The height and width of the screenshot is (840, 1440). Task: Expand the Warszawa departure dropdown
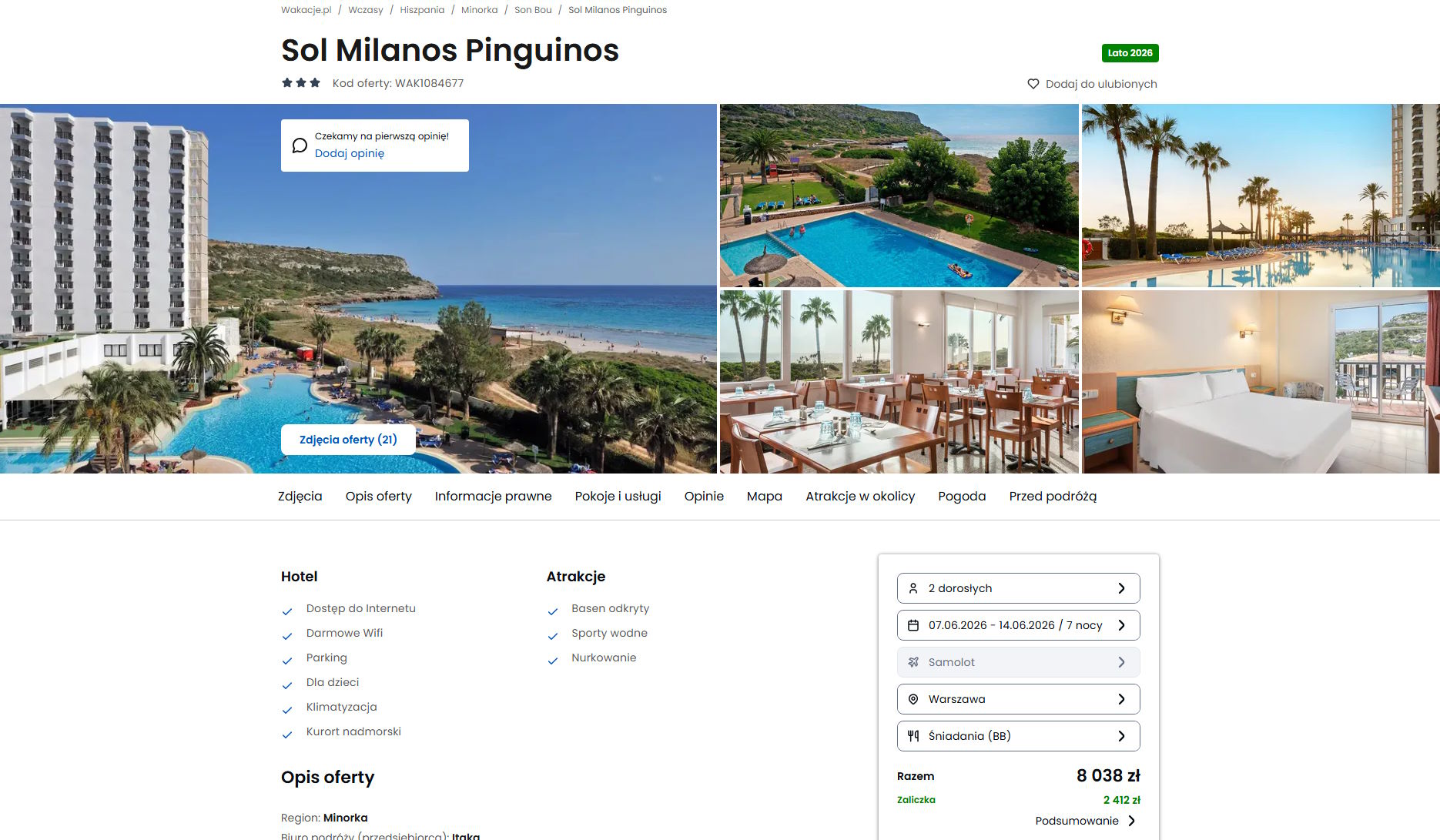(x=1018, y=699)
